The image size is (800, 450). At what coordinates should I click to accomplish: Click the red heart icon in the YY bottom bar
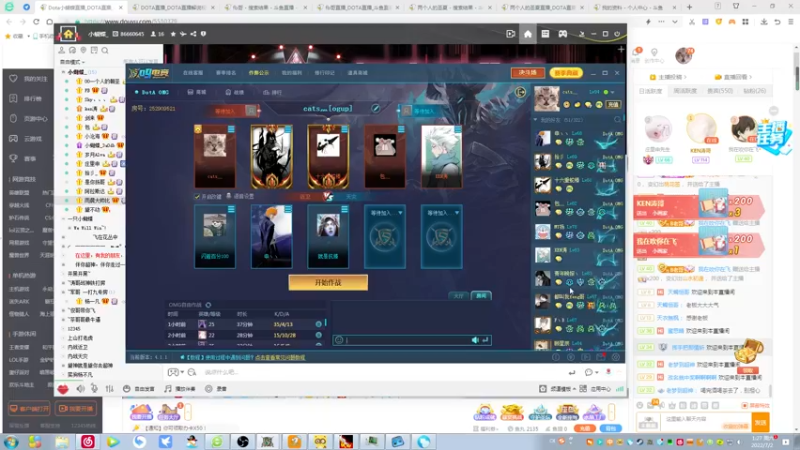tap(63, 389)
